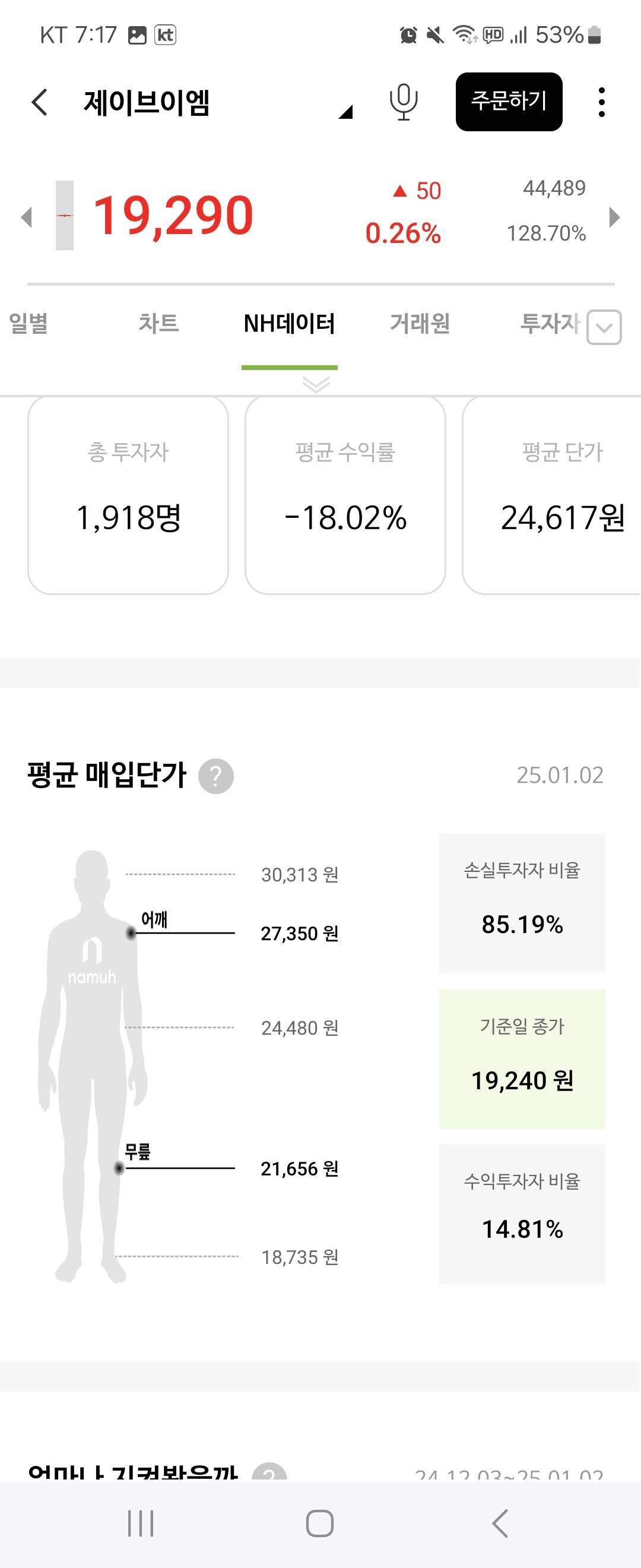The width and height of the screenshot is (641, 1568).
Task: Open the three-dot overflow menu
Action: tap(602, 103)
